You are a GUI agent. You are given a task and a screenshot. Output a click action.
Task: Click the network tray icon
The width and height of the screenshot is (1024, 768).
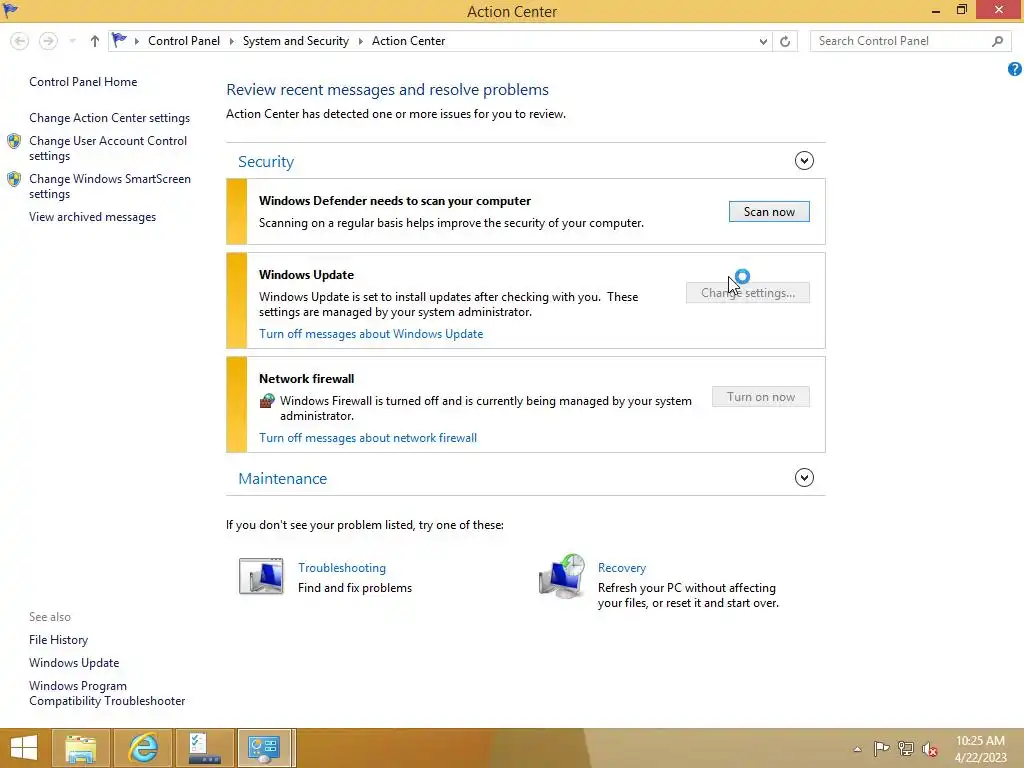[906, 748]
